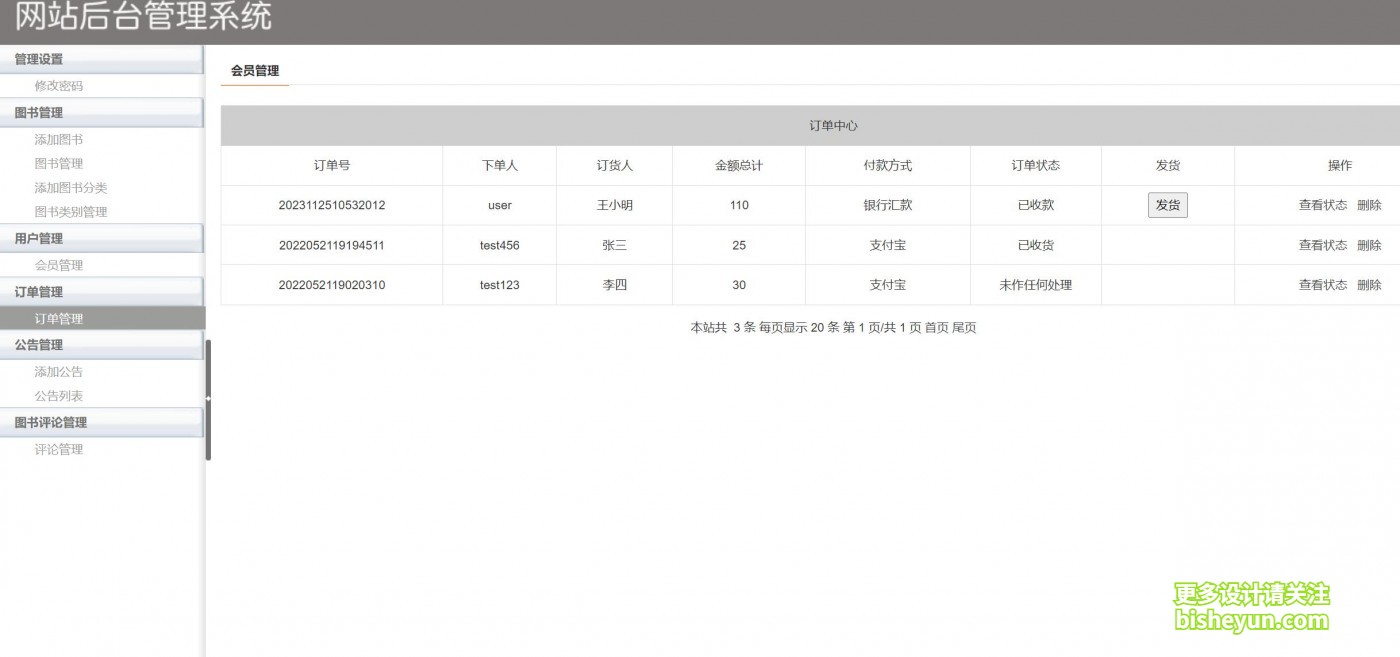Open 修改密码 in the sidebar
This screenshot has height=657, width=1400.
pyautogui.click(x=59, y=86)
